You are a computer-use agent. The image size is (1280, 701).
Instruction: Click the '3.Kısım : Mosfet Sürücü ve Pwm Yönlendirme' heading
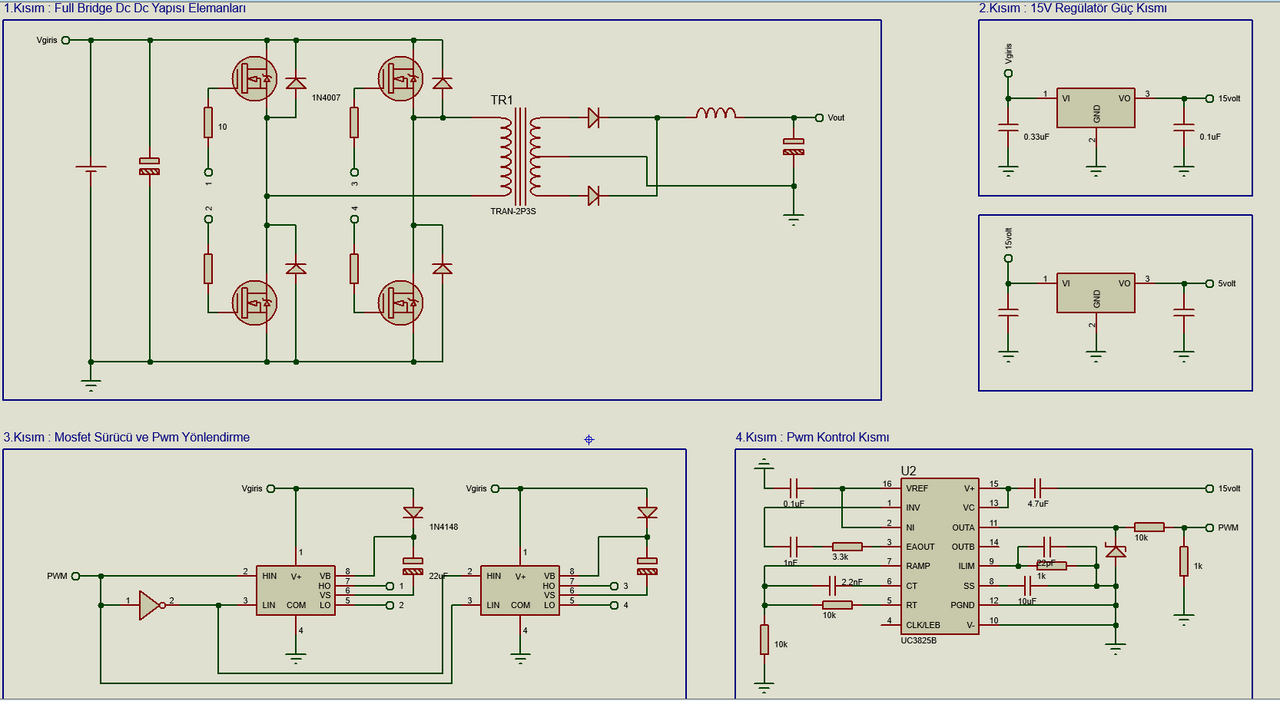(x=127, y=438)
